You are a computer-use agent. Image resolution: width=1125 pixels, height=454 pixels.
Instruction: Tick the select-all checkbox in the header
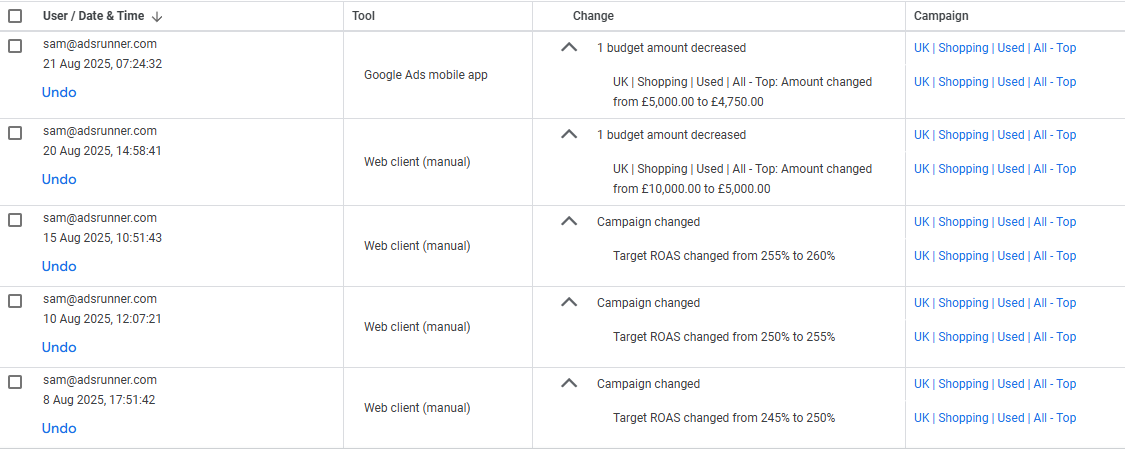(x=15, y=16)
